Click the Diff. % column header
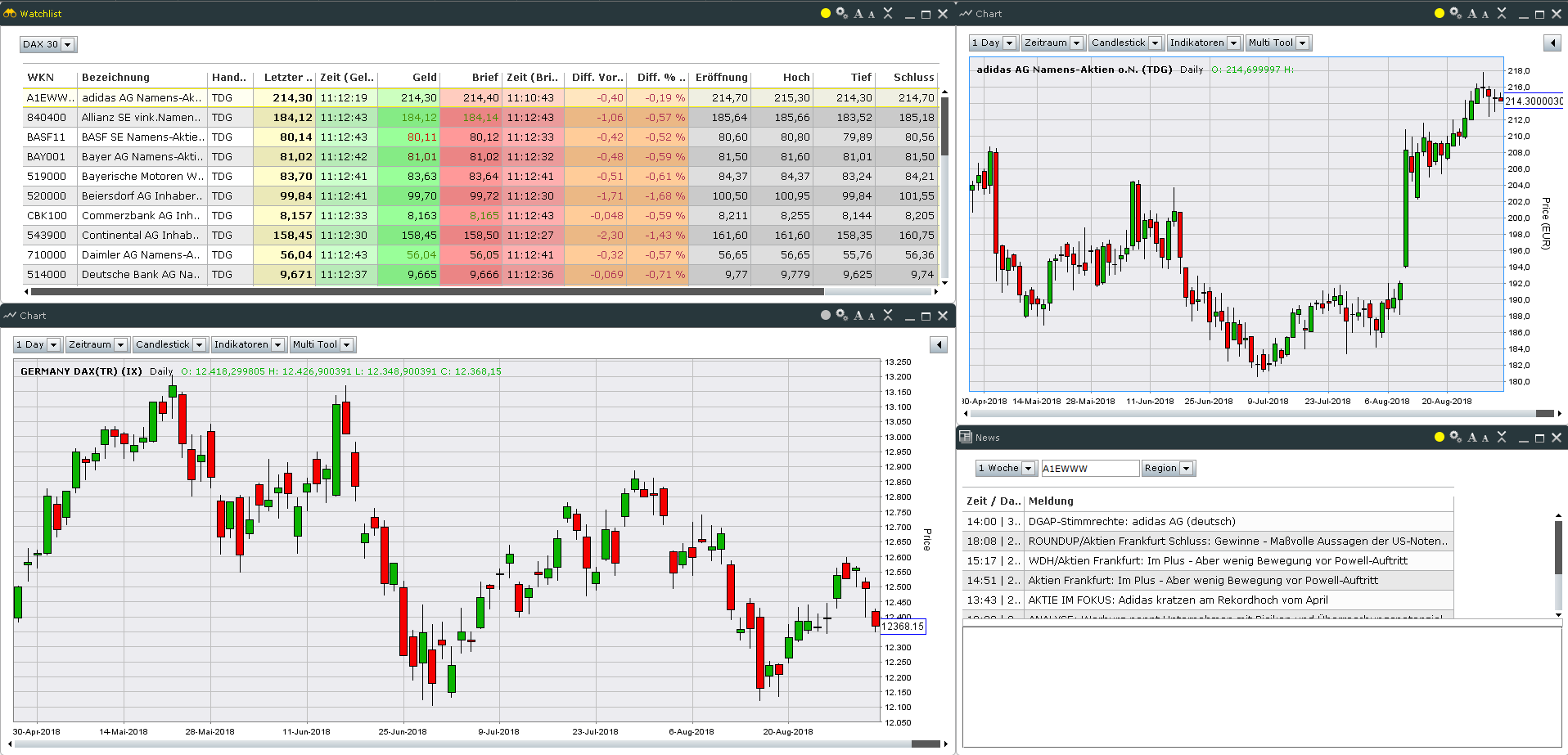The width and height of the screenshot is (1568, 755). pyautogui.click(x=660, y=77)
